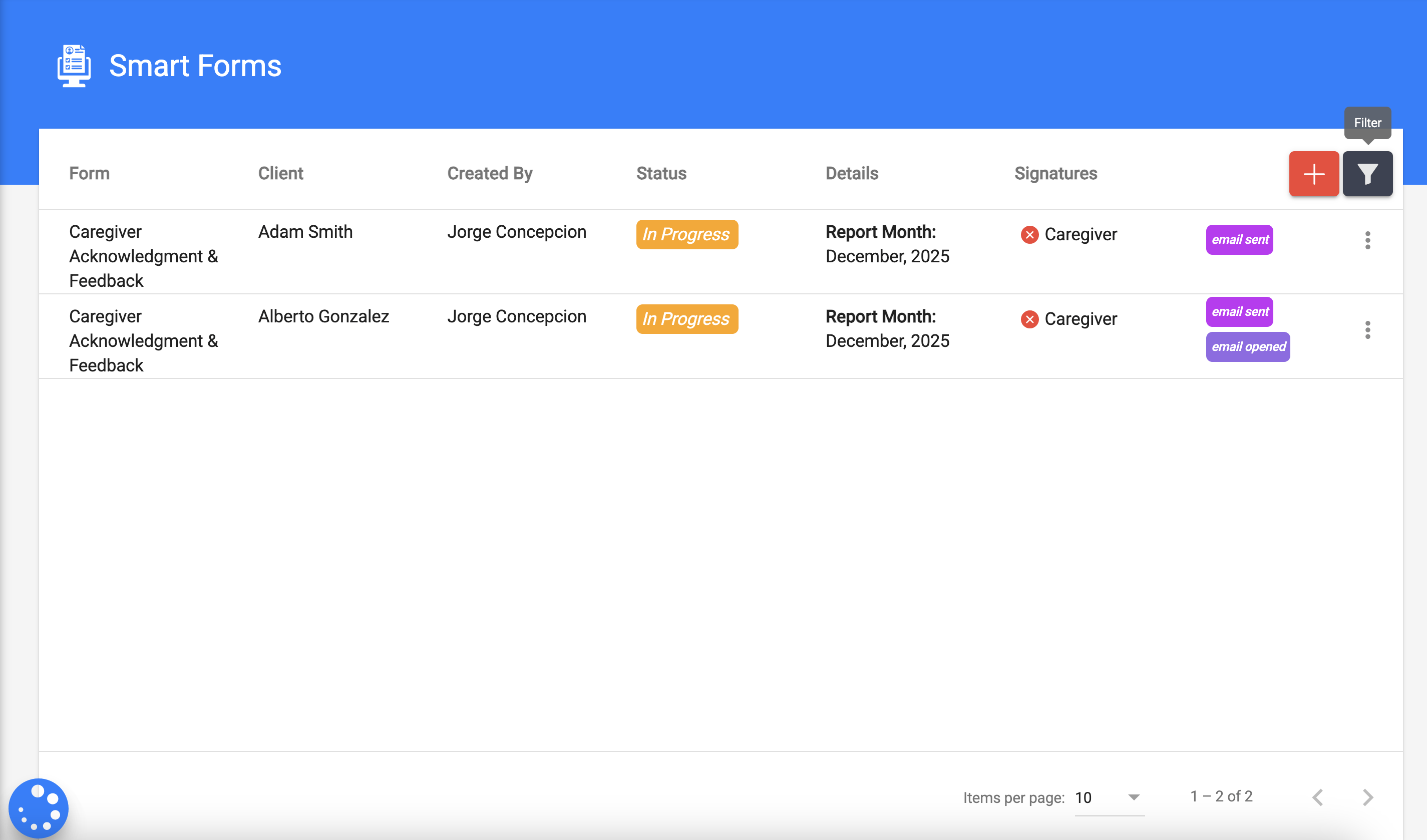Click Adam Smith's In Progress status badge

pos(686,234)
